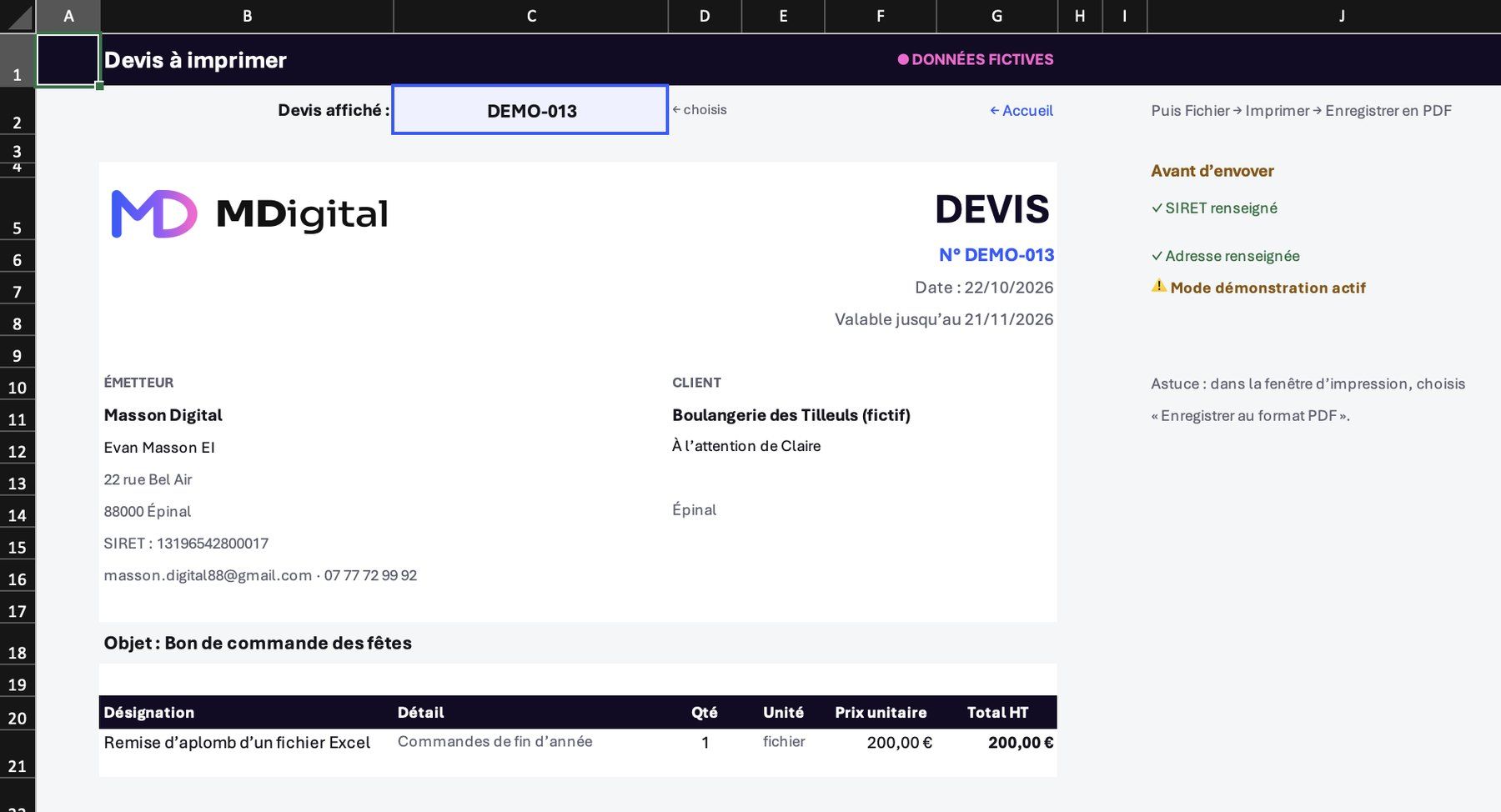Select column J header

point(1324,17)
